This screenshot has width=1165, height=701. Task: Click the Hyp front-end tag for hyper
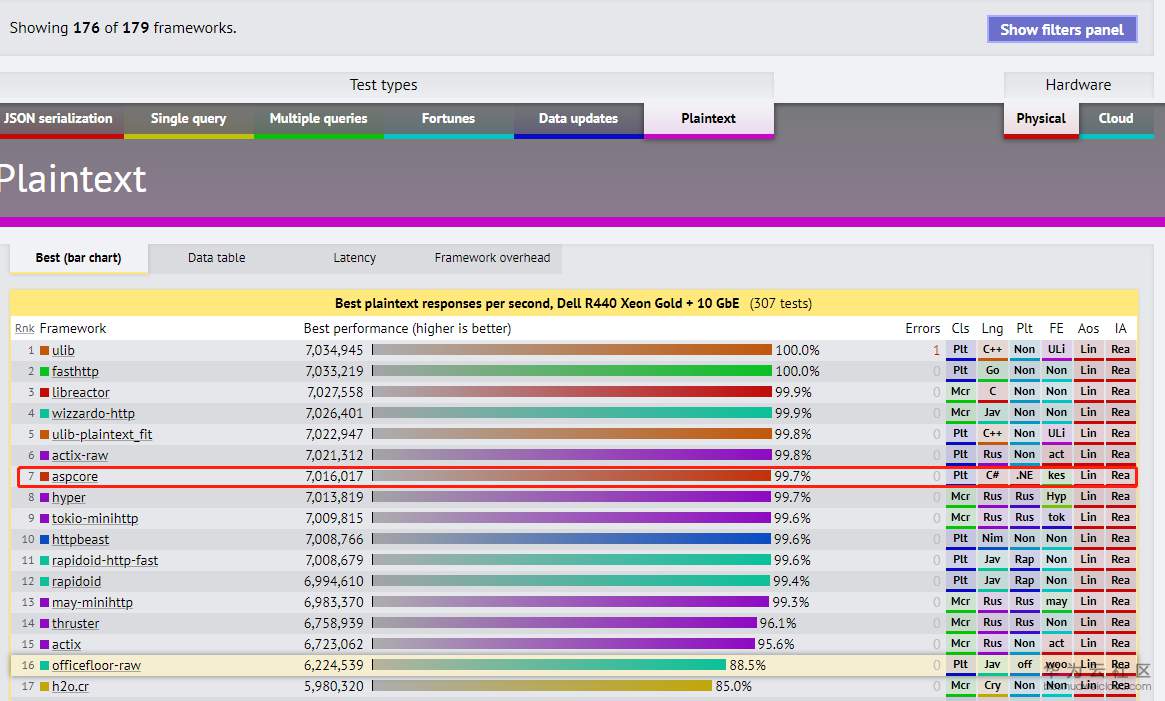[x=1057, y=497]
